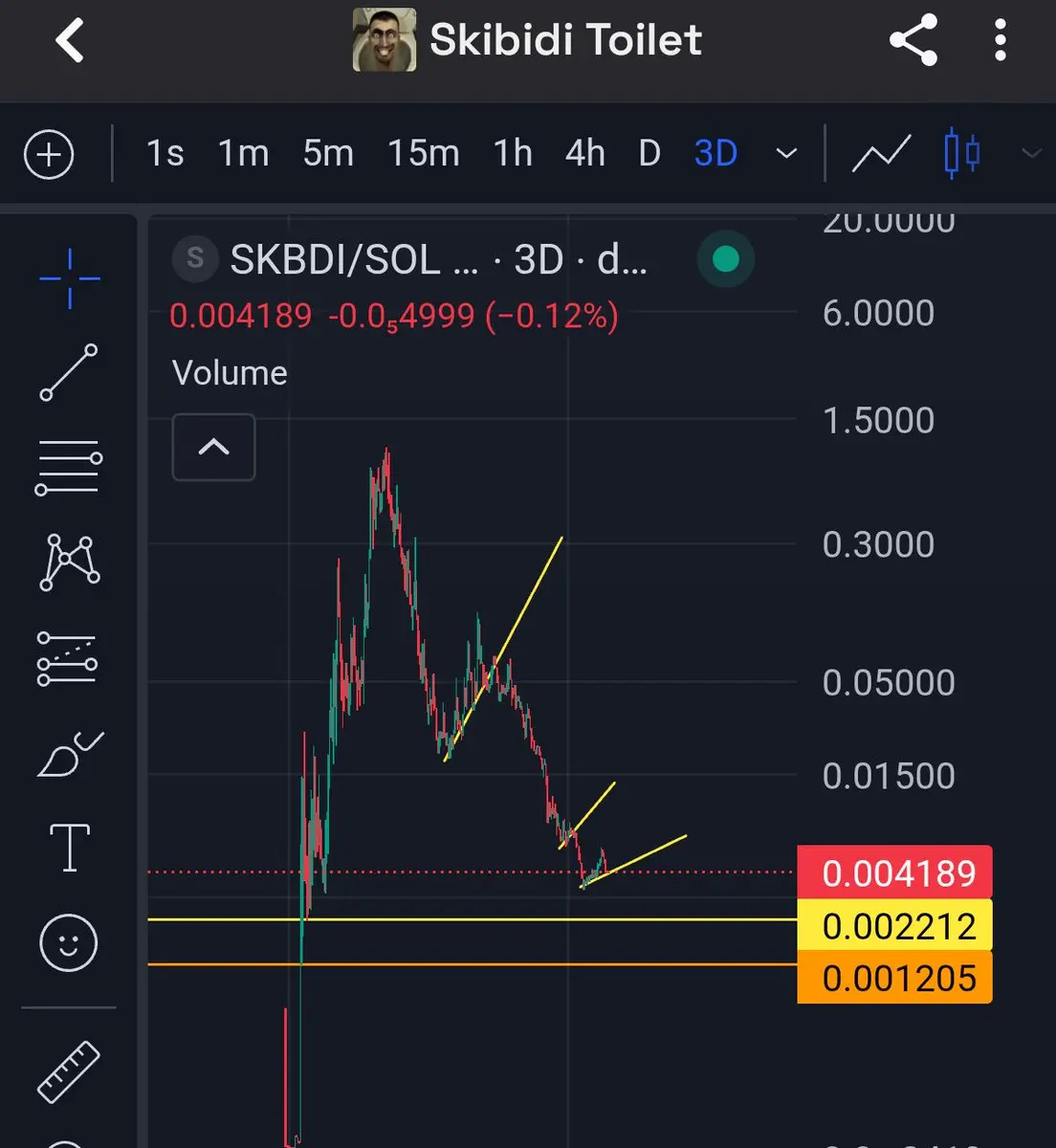Click the 0.01500 price axis value

(x=889, y=776)
